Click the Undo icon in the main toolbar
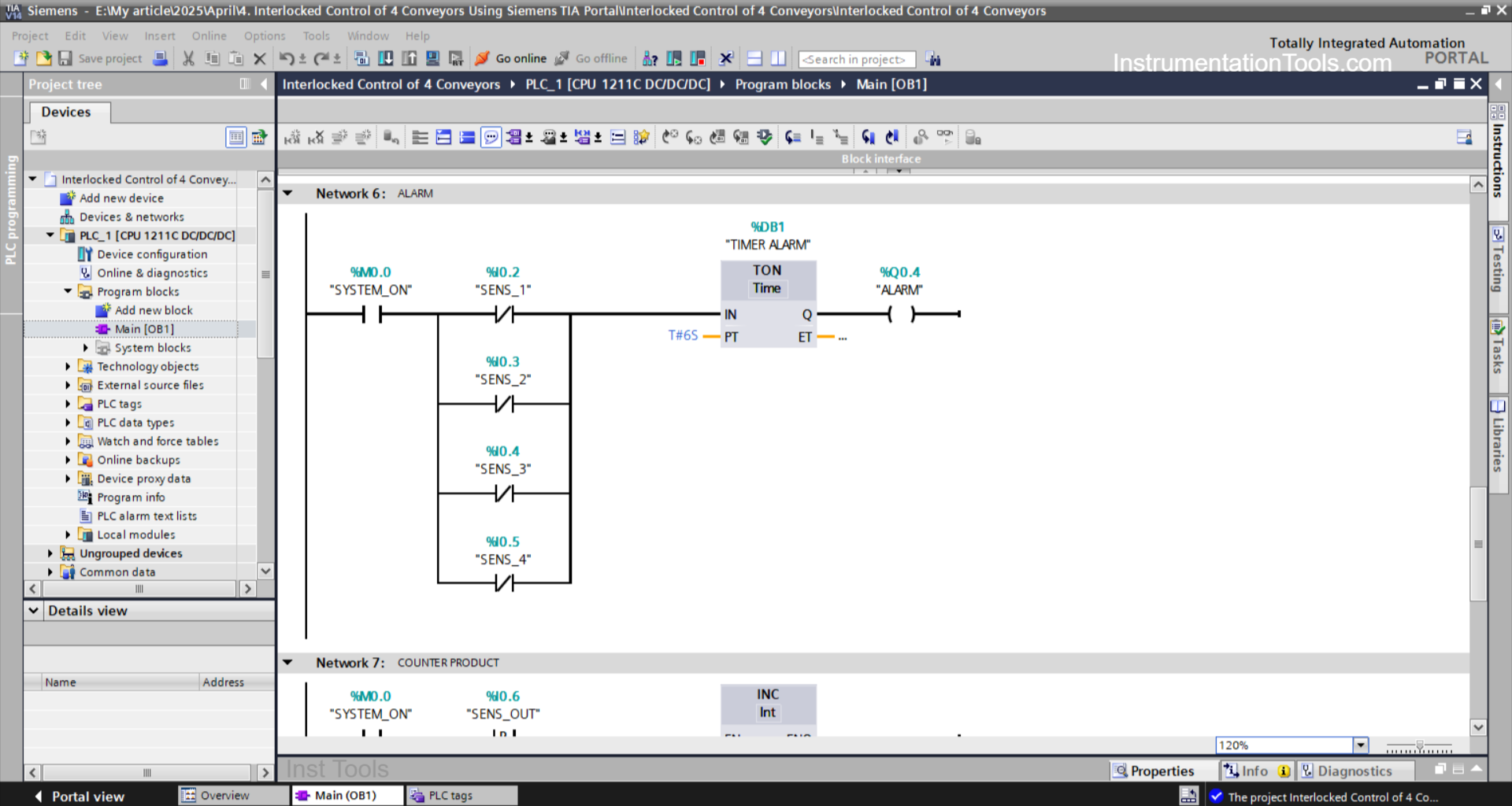 click(x=285, y=58)
